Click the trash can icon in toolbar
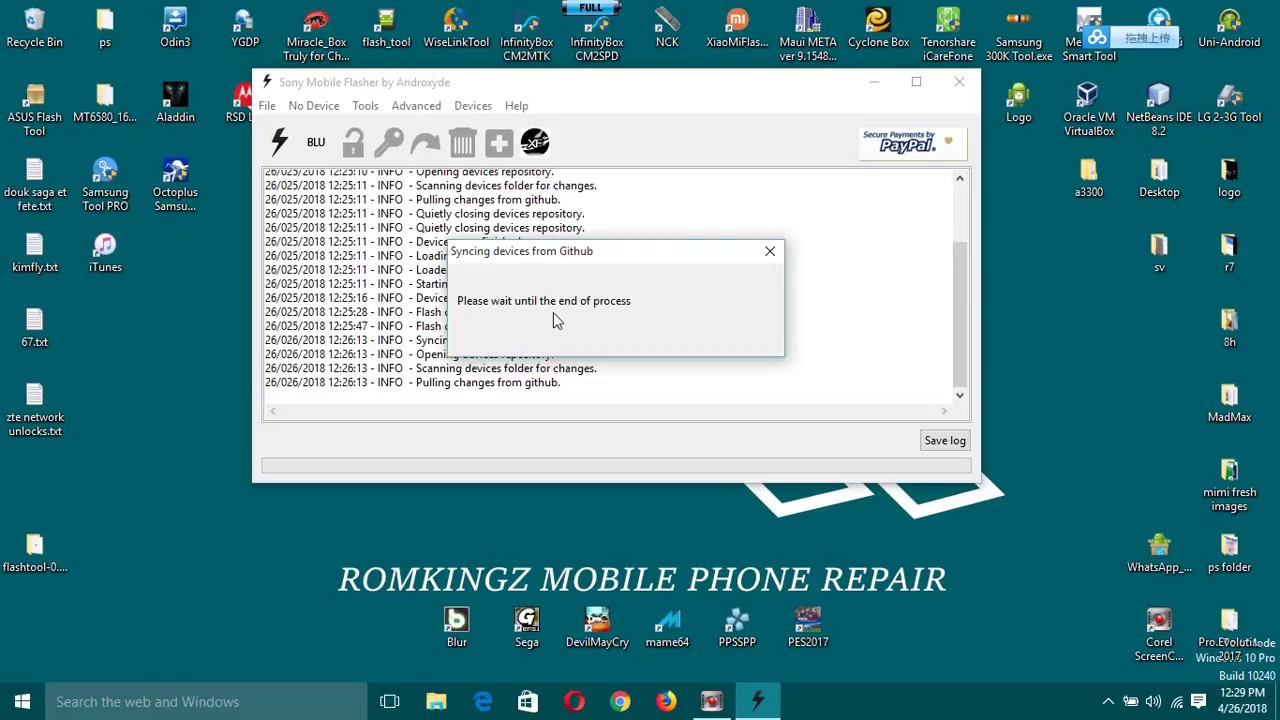This screenshot has height=720, width=1280. [x=462, y=142]
